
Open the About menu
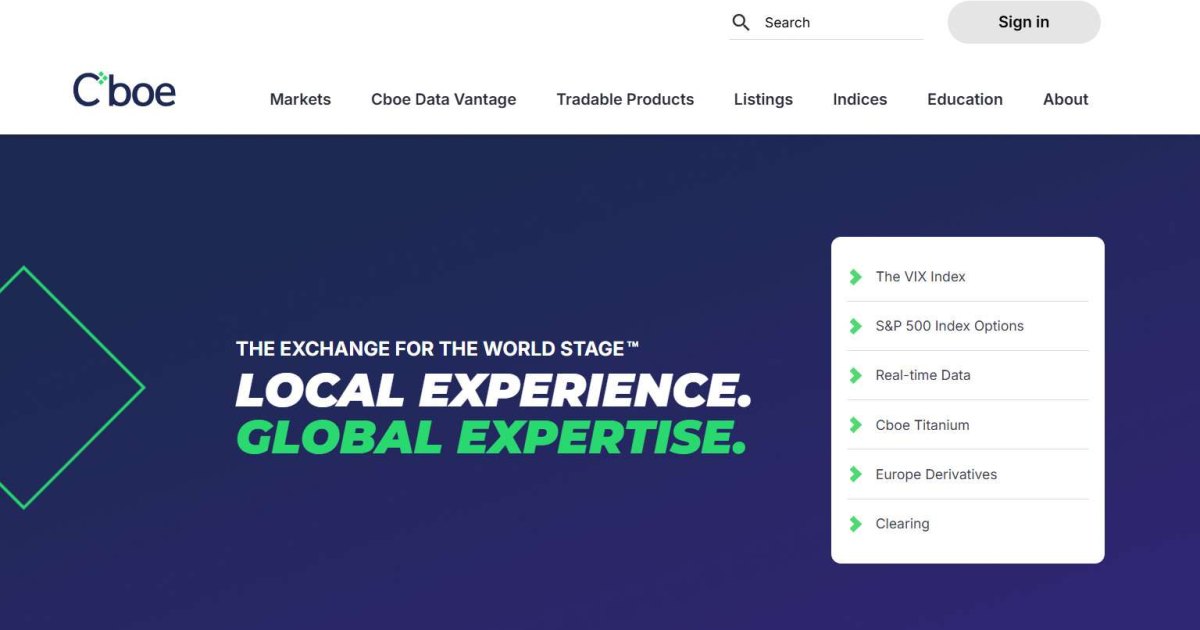tap(1066, 99)
